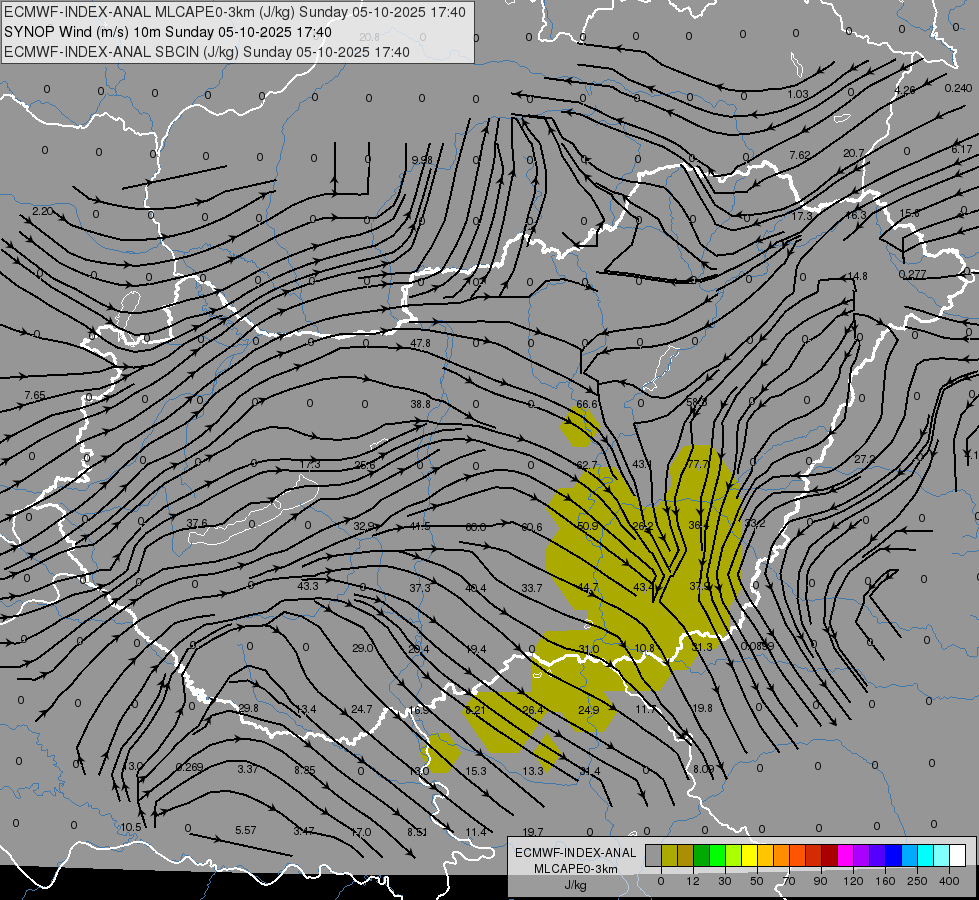
Task: Click the map value 77.7
Action: click(x=697, y=464)
